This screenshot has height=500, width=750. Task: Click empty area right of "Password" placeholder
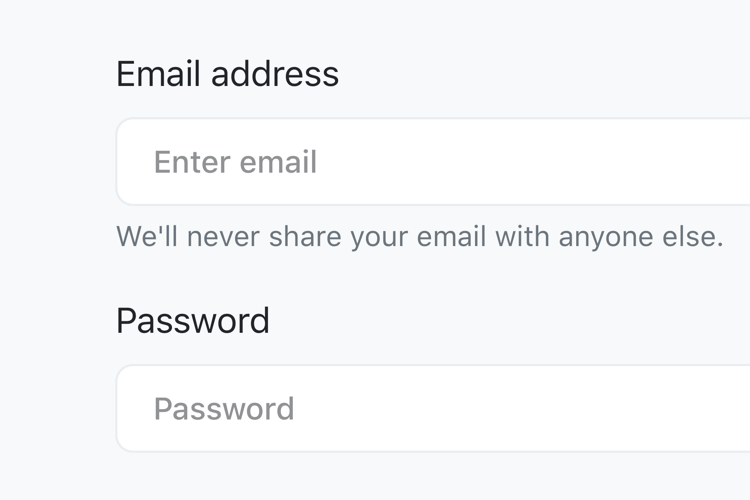(x=550, y=409)
